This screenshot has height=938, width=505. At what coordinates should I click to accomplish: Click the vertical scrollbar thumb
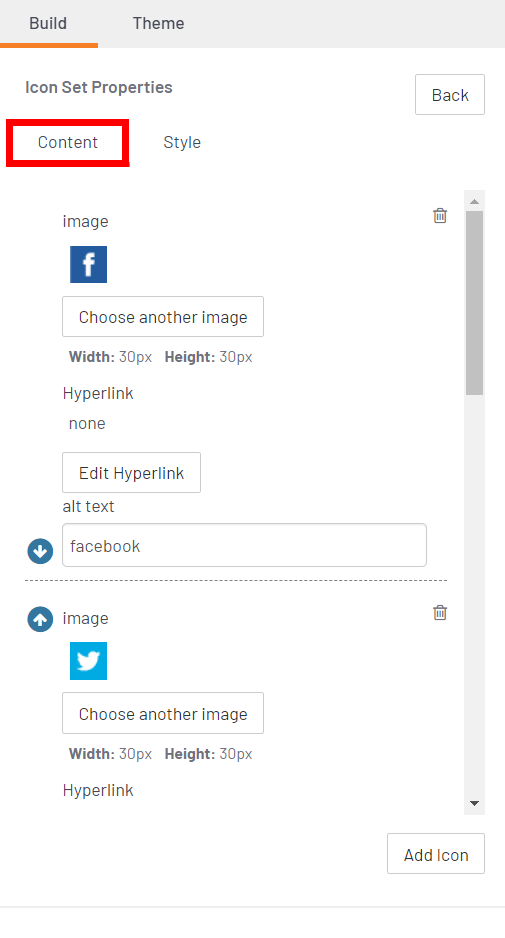(474, 303)
